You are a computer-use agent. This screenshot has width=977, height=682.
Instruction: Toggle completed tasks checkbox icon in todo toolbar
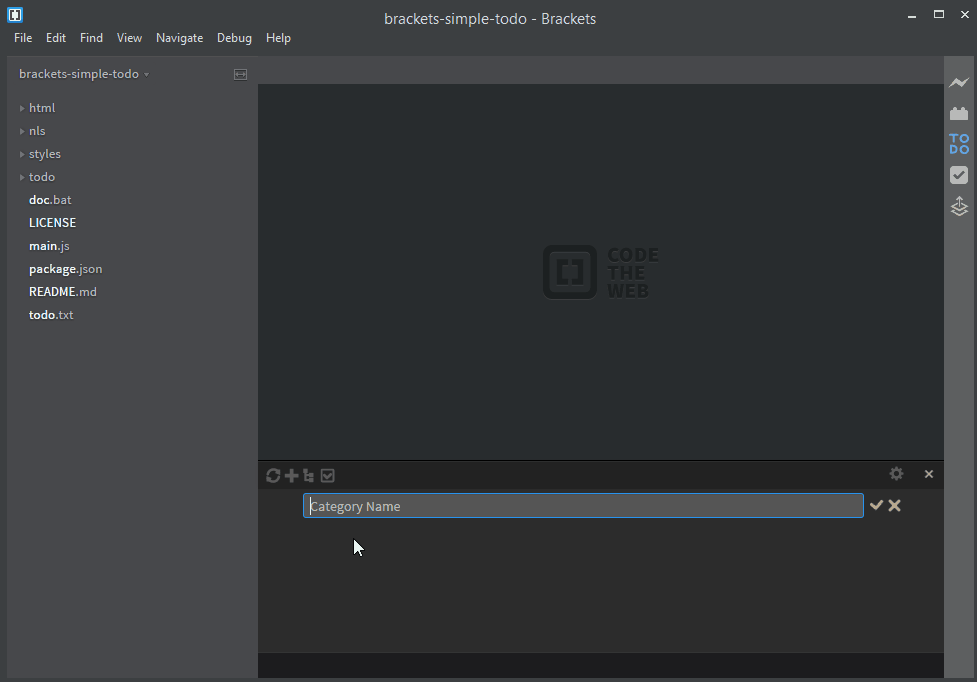point(328,476)
